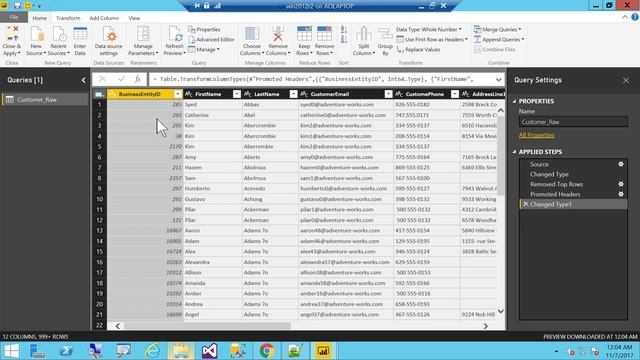Switch to the Add Column tab
640x360 pixels.
tap(104, 18)
